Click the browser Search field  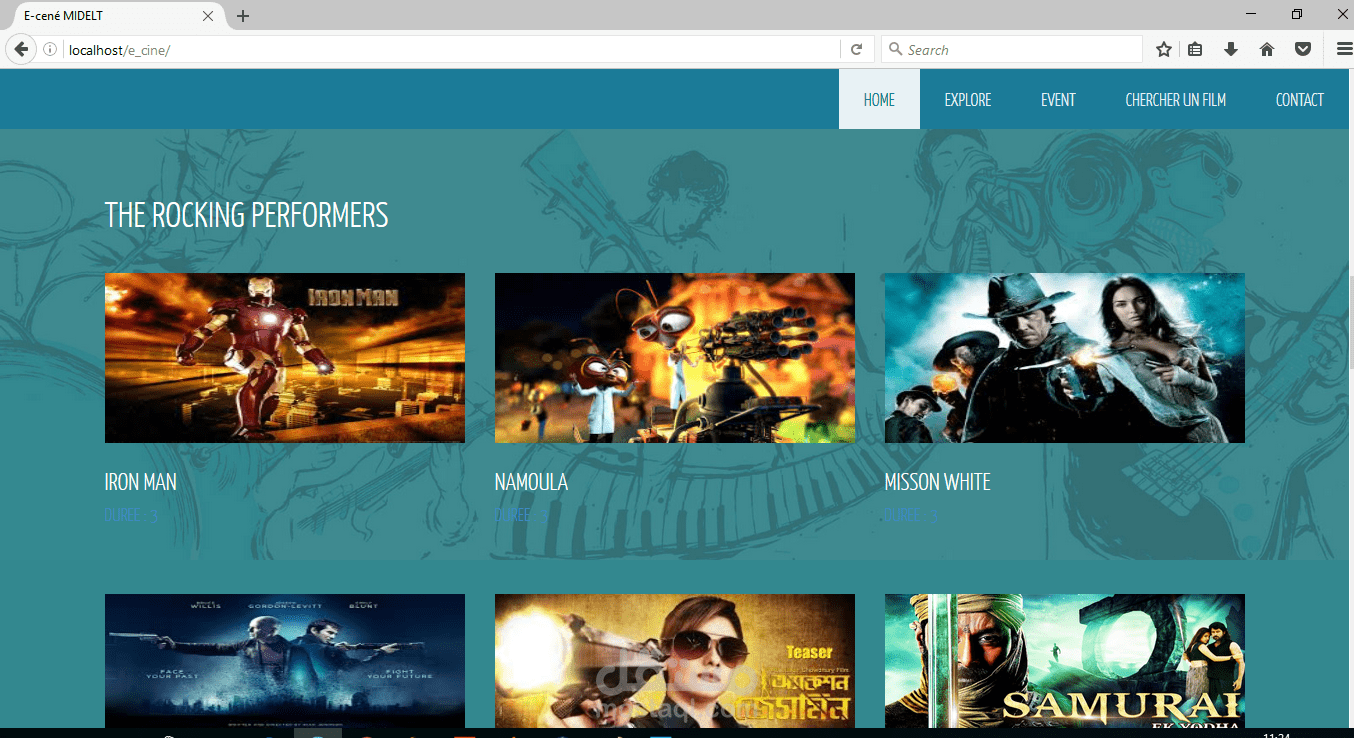(1011, 50)
